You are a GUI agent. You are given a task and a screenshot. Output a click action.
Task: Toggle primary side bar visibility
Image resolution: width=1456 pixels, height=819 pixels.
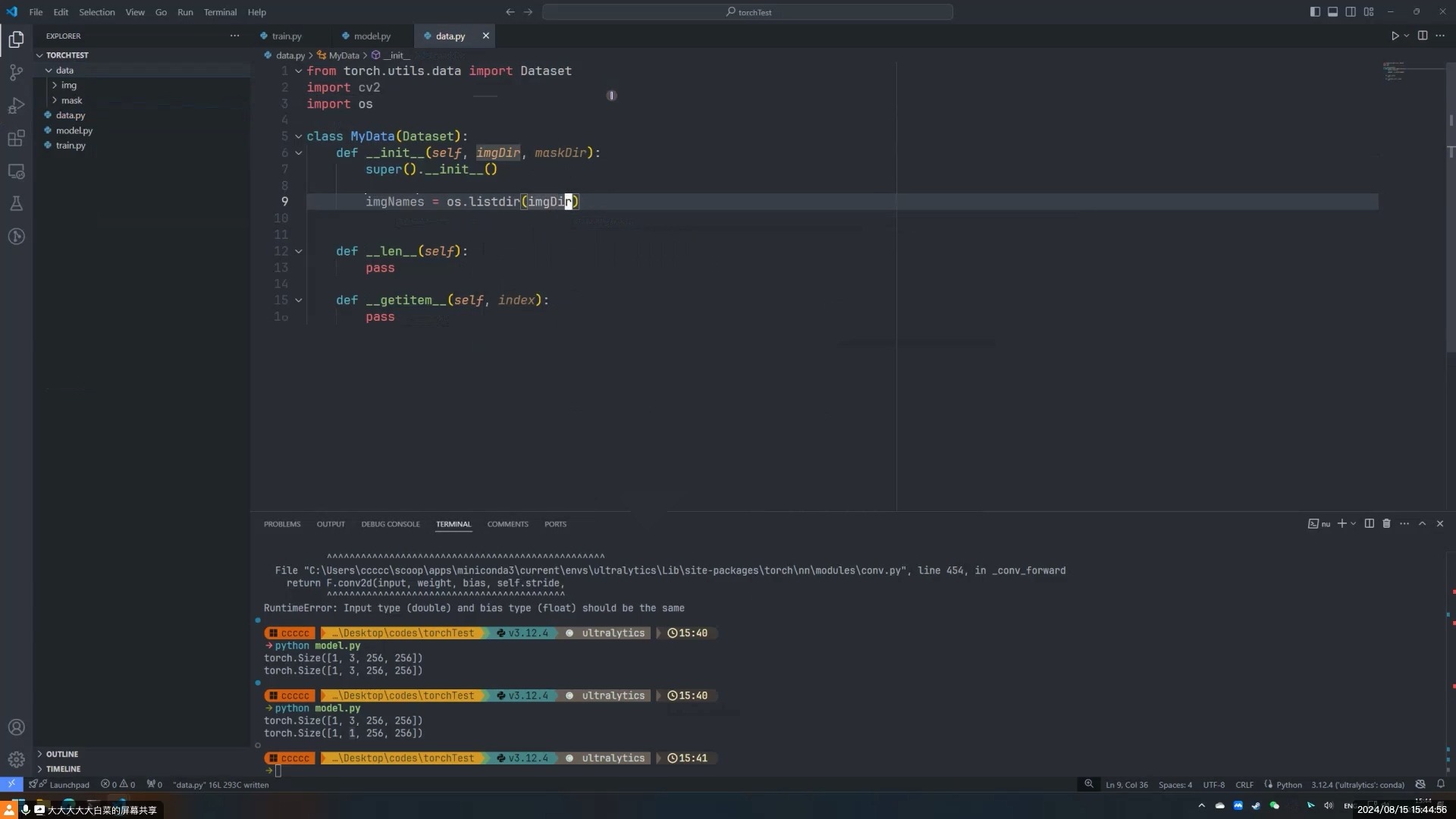1315,12
